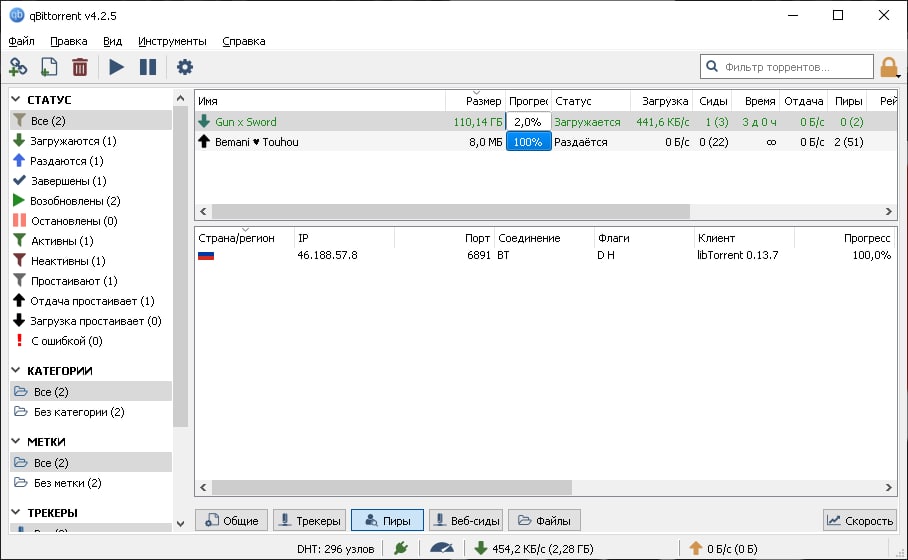
Task: Resume torrents with the play icon
Action: [116, 67]
